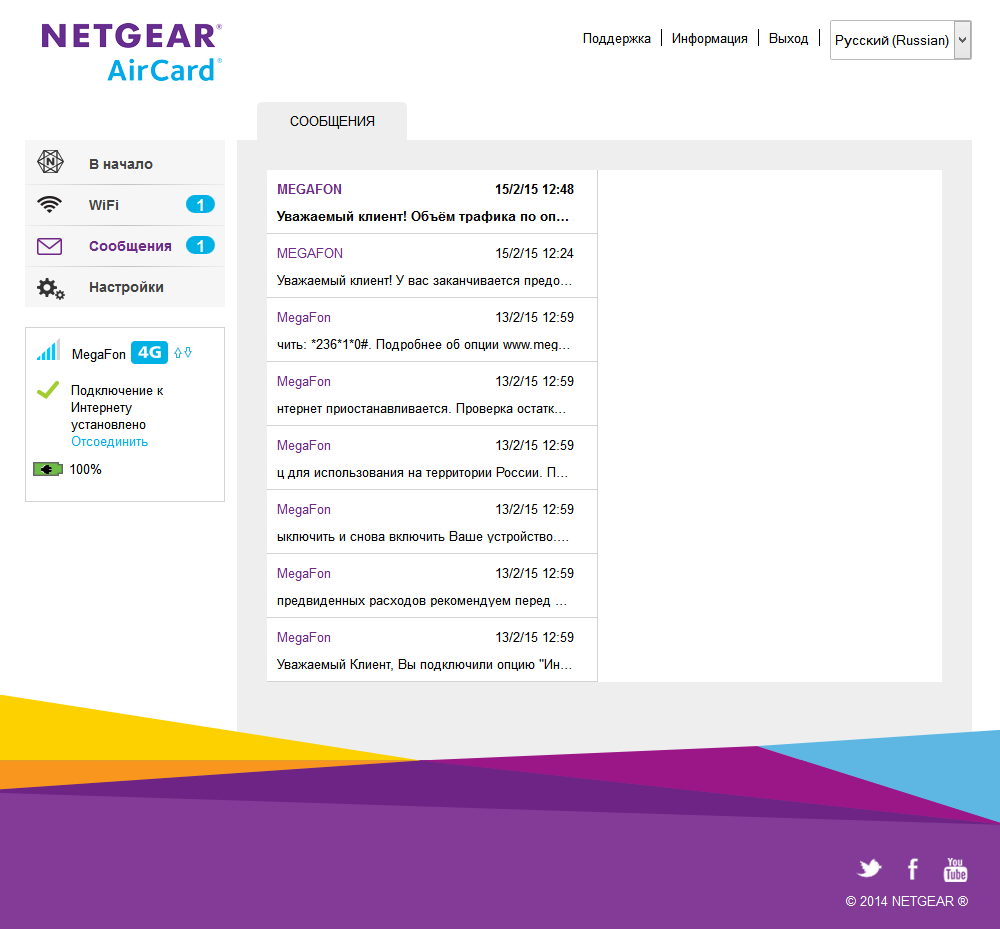Open NETGEAR Facebook page icon
This screenshot has width=1000, height=929.
click(x=913, y=869)
